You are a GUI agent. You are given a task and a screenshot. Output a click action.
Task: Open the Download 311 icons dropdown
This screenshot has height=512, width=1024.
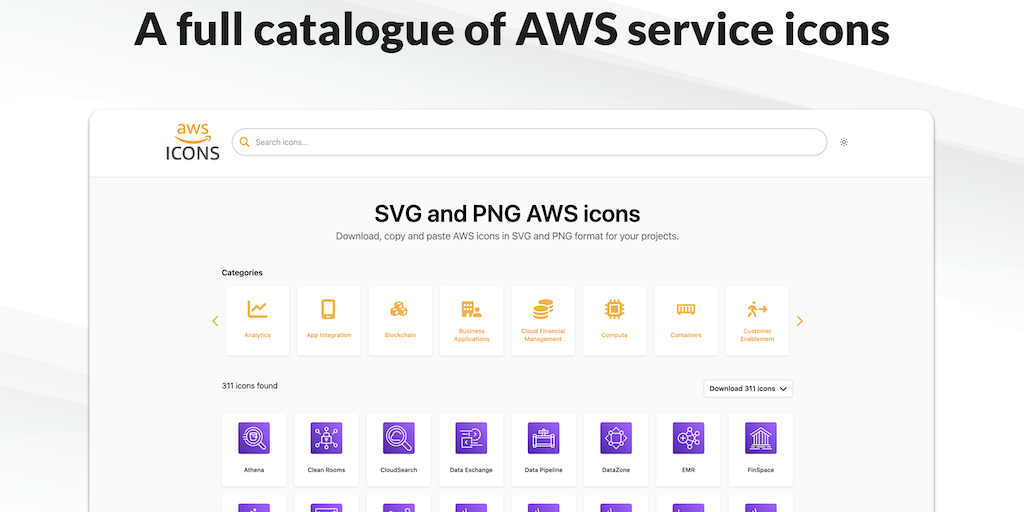(748, 389)
